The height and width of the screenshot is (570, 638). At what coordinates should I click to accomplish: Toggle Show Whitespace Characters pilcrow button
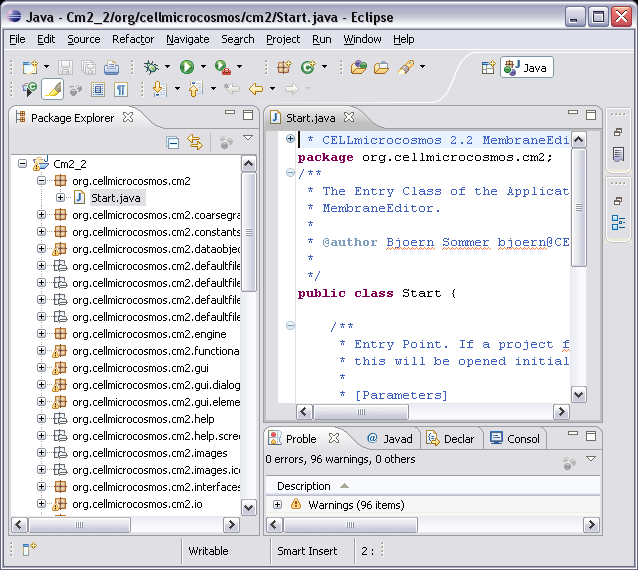click(x=121, y=89)
